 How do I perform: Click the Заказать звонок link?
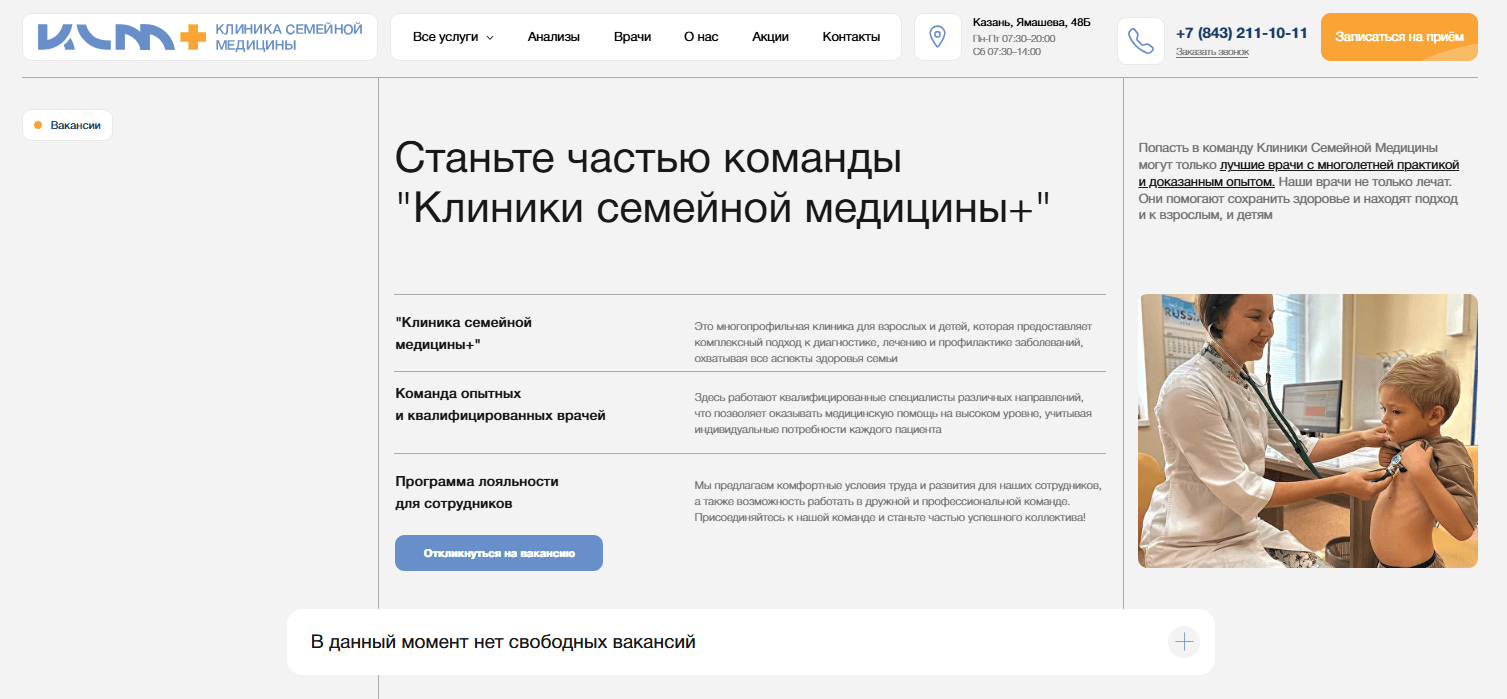point(1212,52)
